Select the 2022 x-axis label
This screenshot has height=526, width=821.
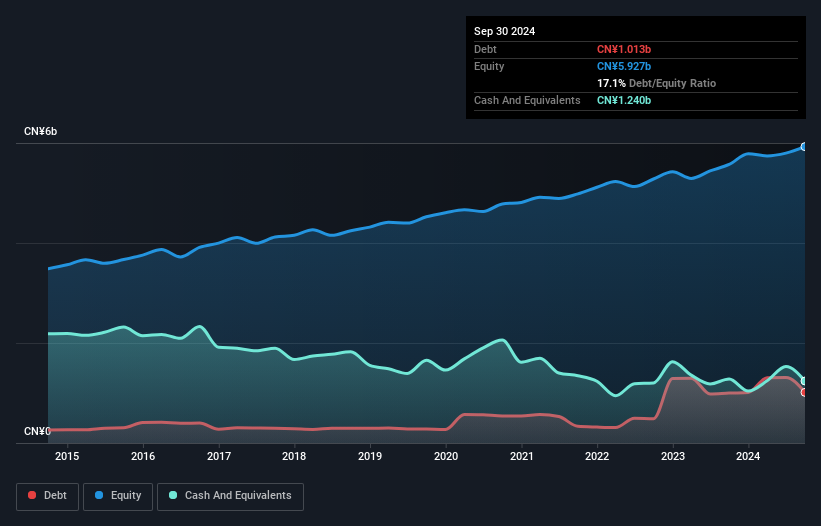pos(597,456)
